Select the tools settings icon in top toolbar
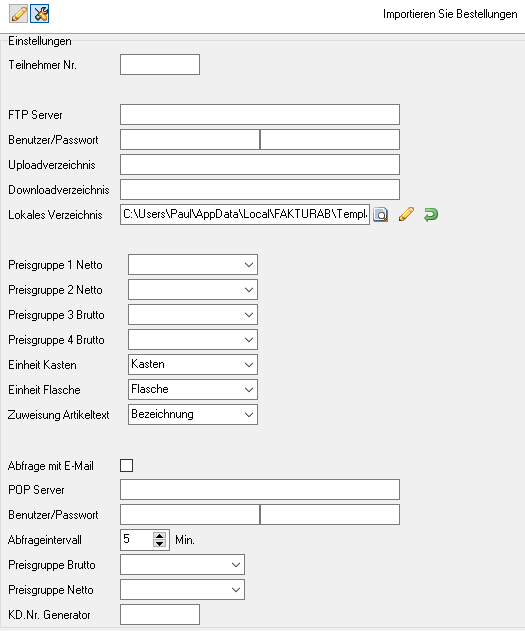 [40, 14]
